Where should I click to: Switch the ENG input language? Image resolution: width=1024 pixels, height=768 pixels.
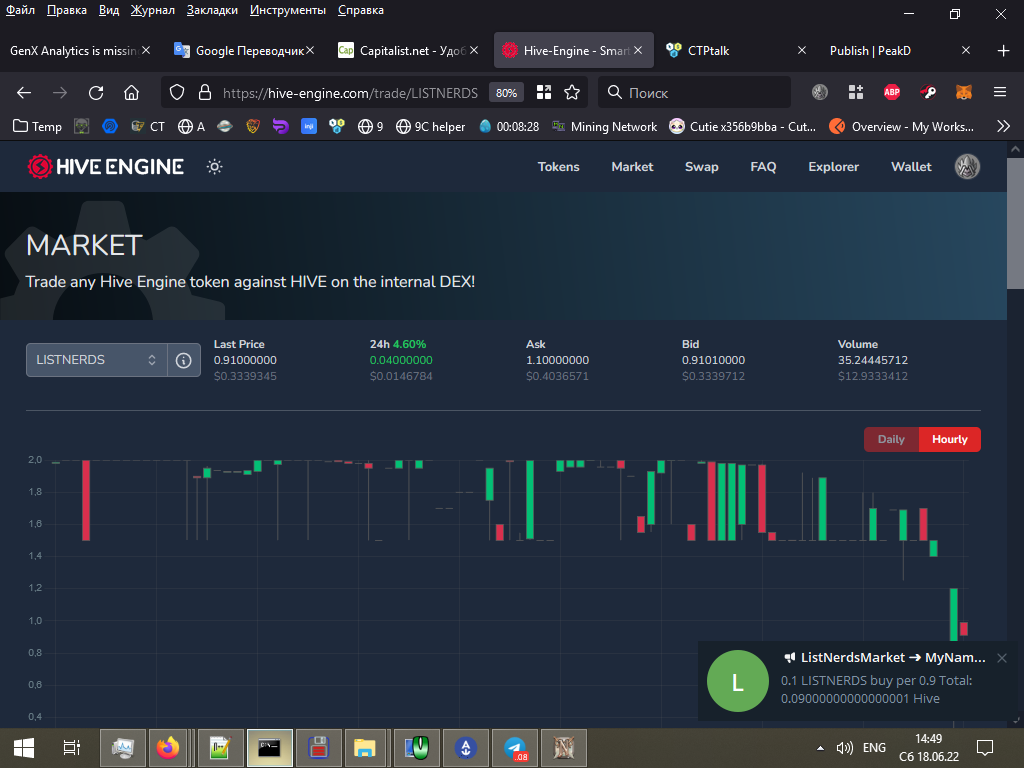(874, 748)
